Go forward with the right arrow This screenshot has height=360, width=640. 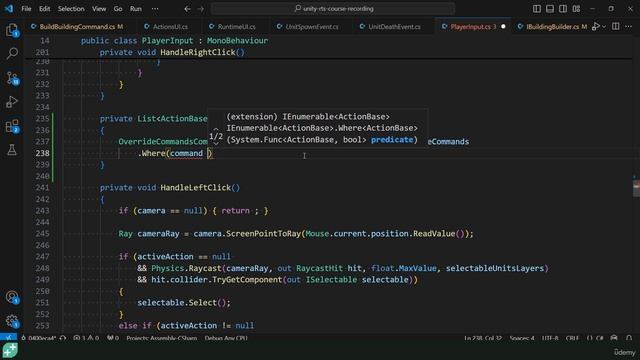(x=200, y=9)
